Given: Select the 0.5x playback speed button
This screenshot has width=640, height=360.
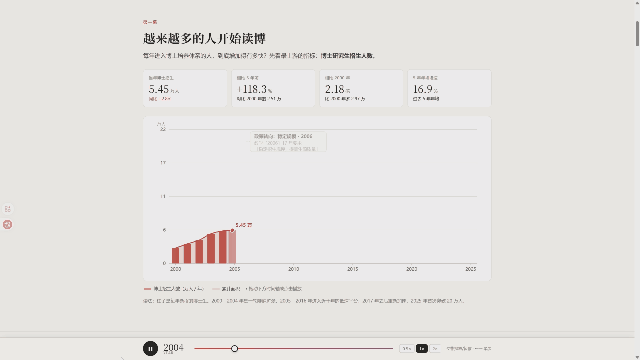Looking at the screenshot, I should click(x=407, y=349).
